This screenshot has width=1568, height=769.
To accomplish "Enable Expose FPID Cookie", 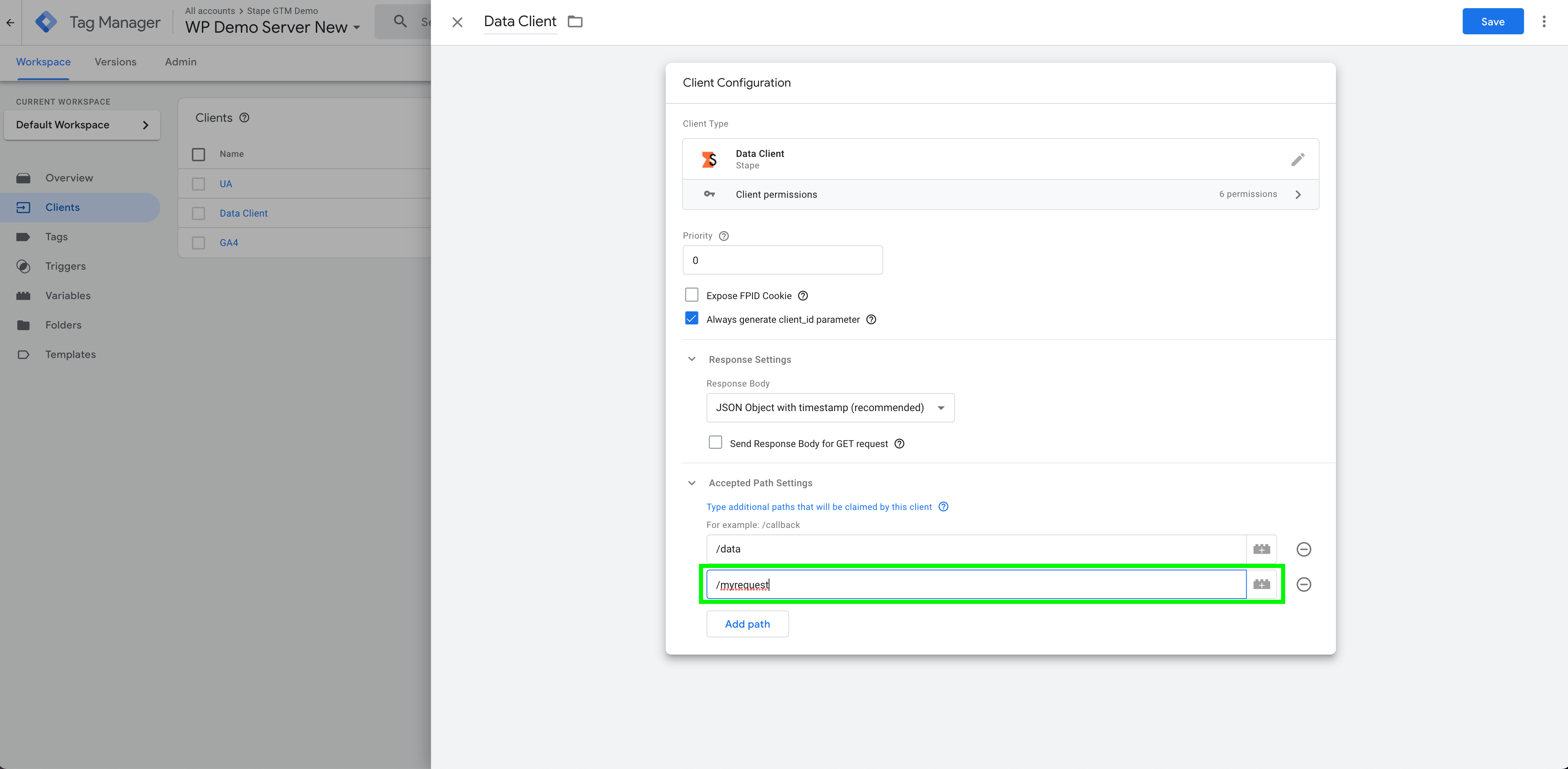I will [x=692, y=295].
